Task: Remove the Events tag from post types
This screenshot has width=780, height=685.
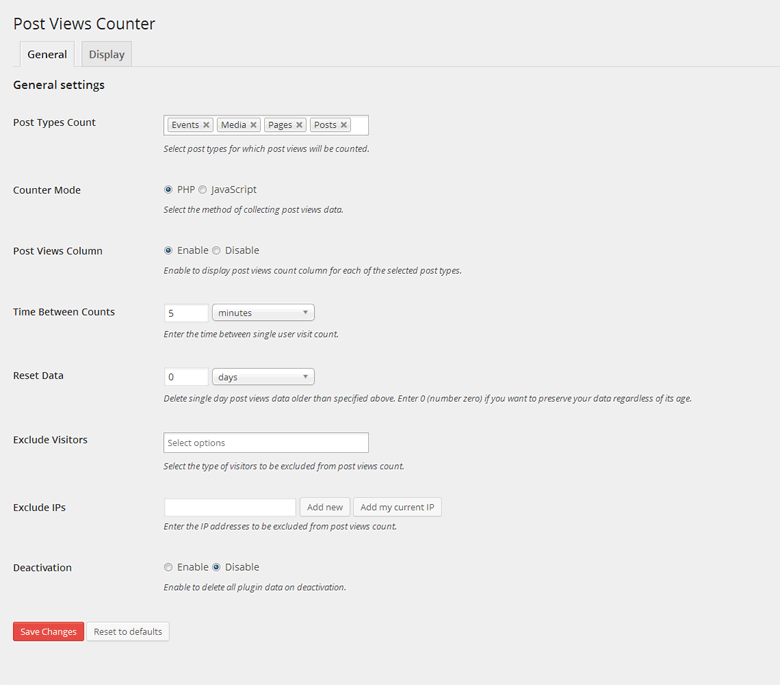Action: pos(206,125)
